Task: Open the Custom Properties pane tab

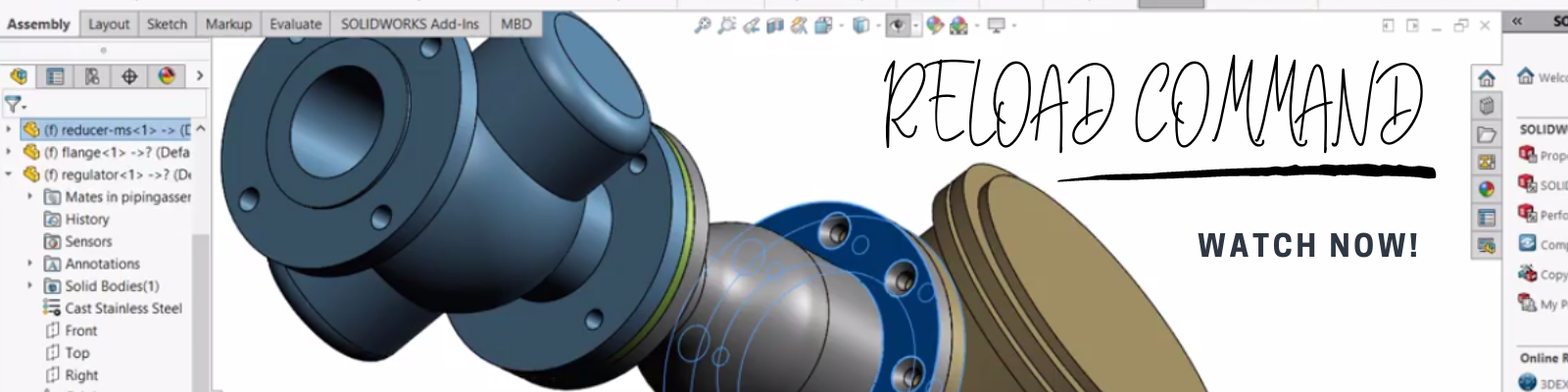Action: [1487, 217]
